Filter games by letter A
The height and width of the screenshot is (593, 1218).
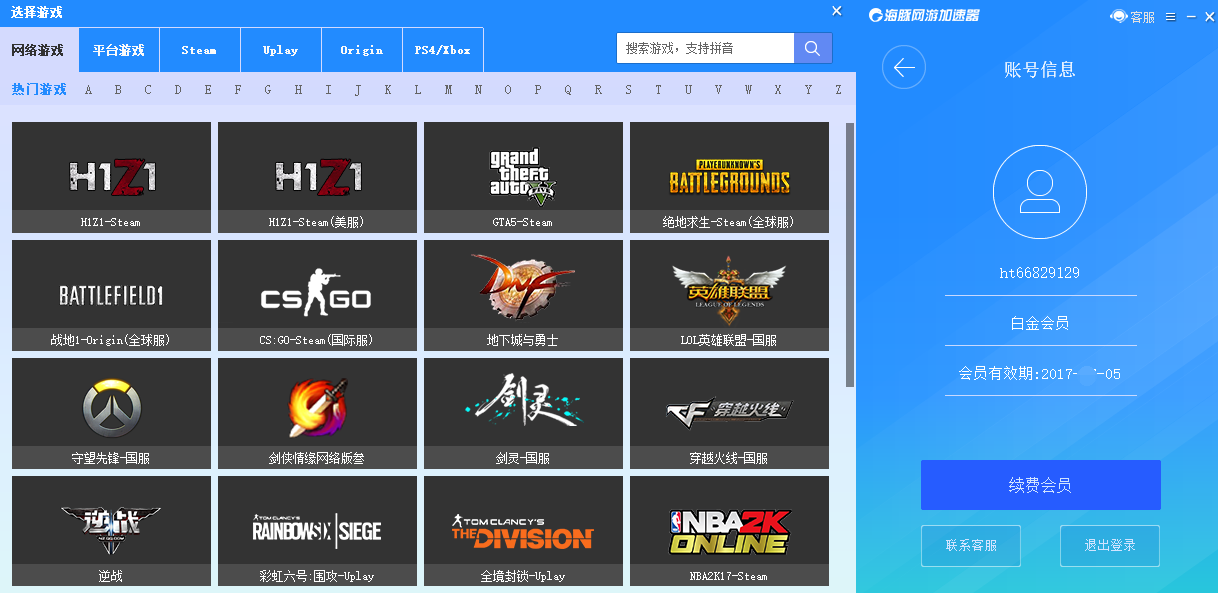88,90
